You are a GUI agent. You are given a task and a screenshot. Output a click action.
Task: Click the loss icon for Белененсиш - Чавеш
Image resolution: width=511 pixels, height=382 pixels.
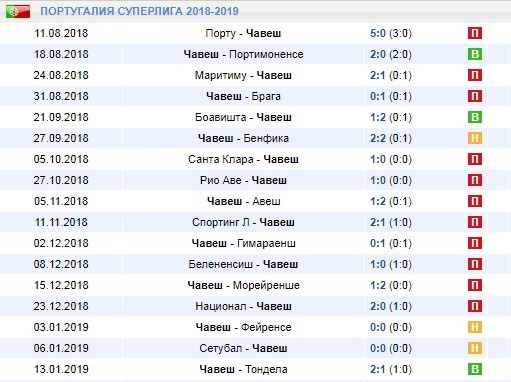pos(475,264)
